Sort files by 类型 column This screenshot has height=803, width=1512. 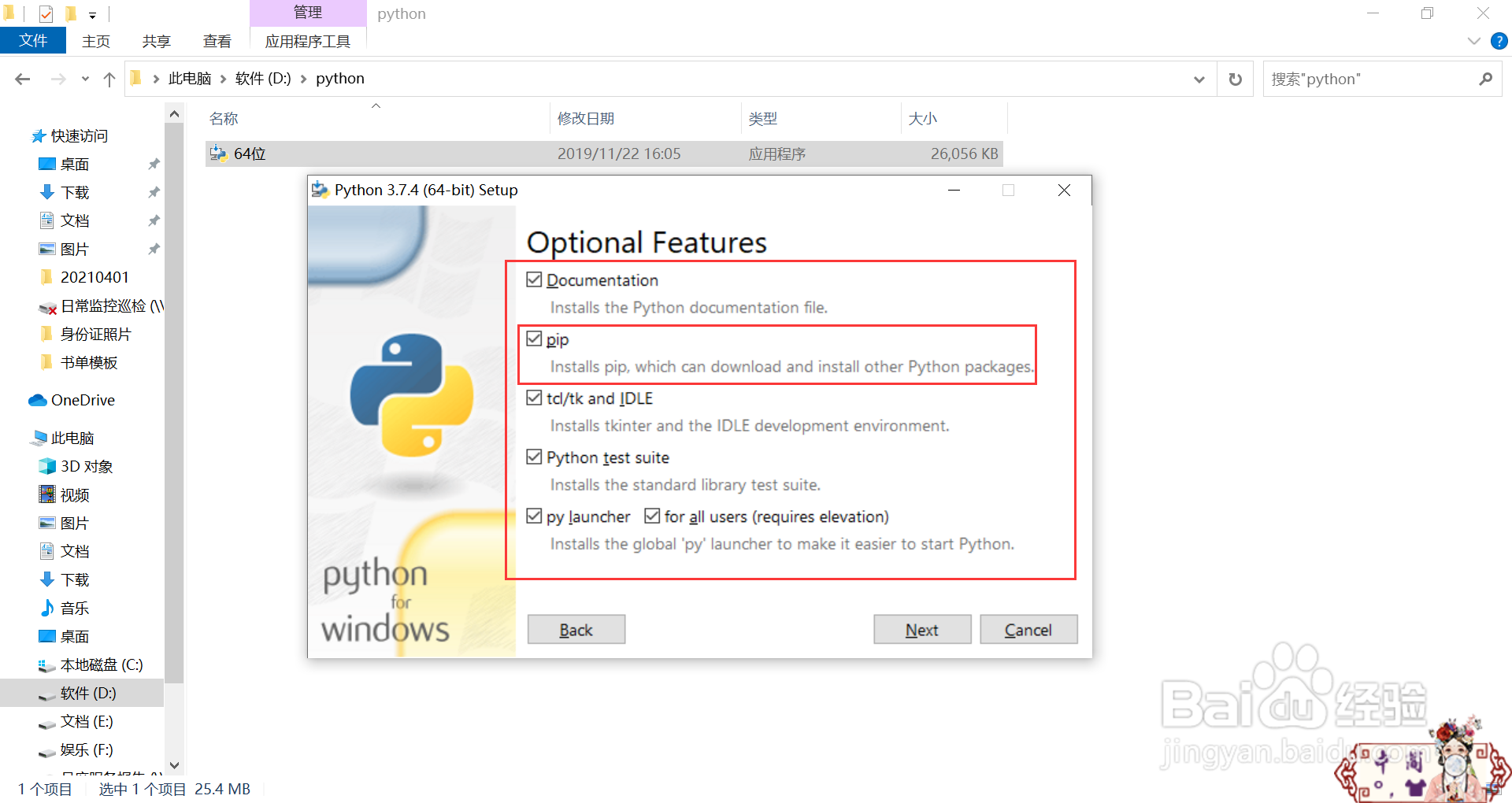[x=762, y=119]
